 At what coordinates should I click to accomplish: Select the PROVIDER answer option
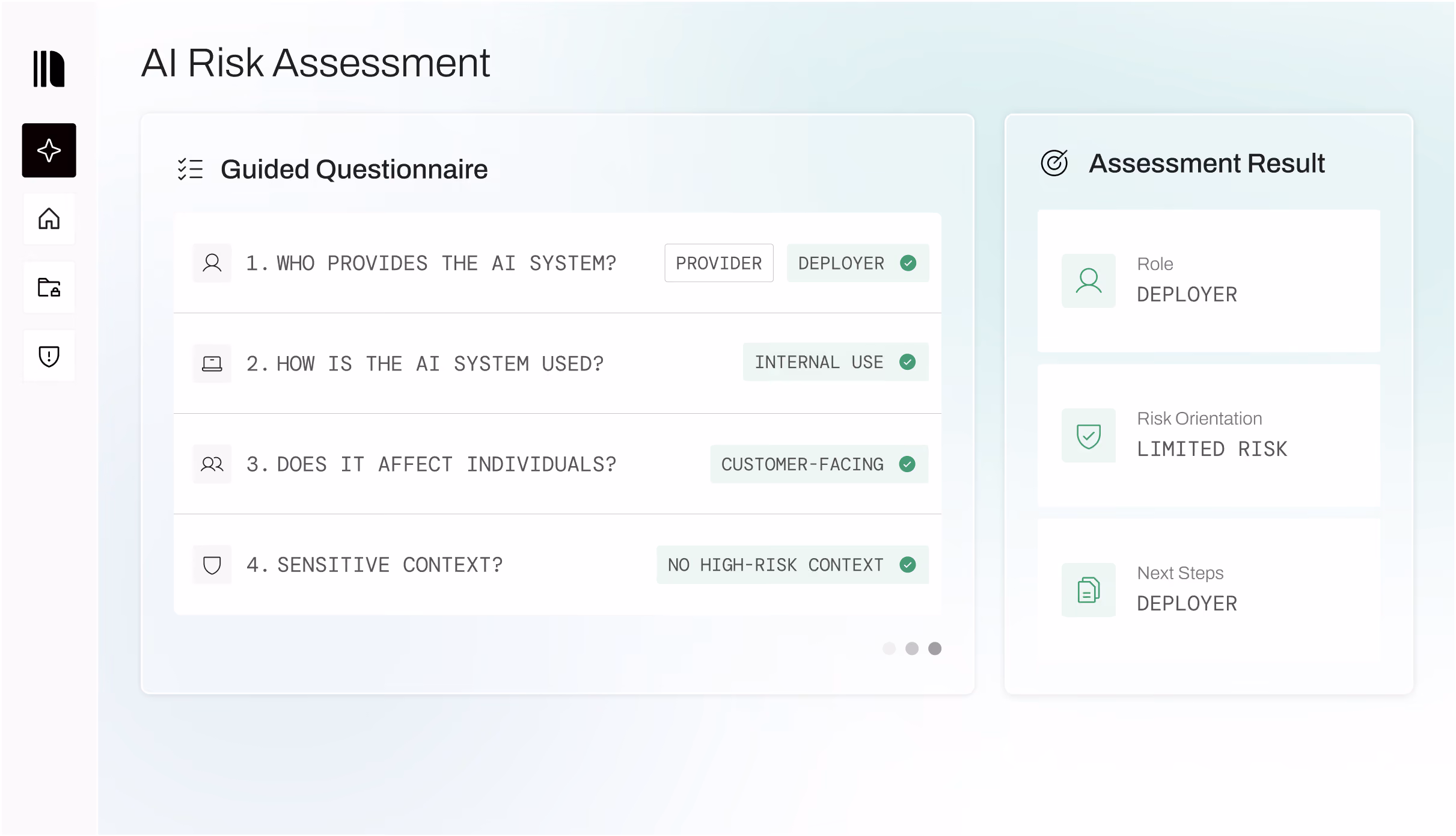tap(718, 263)
